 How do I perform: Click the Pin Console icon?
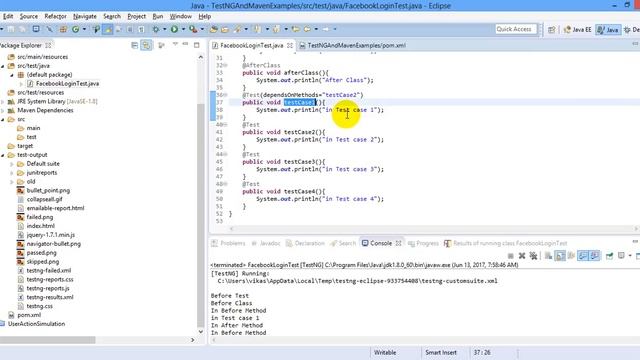click(609, 256)
